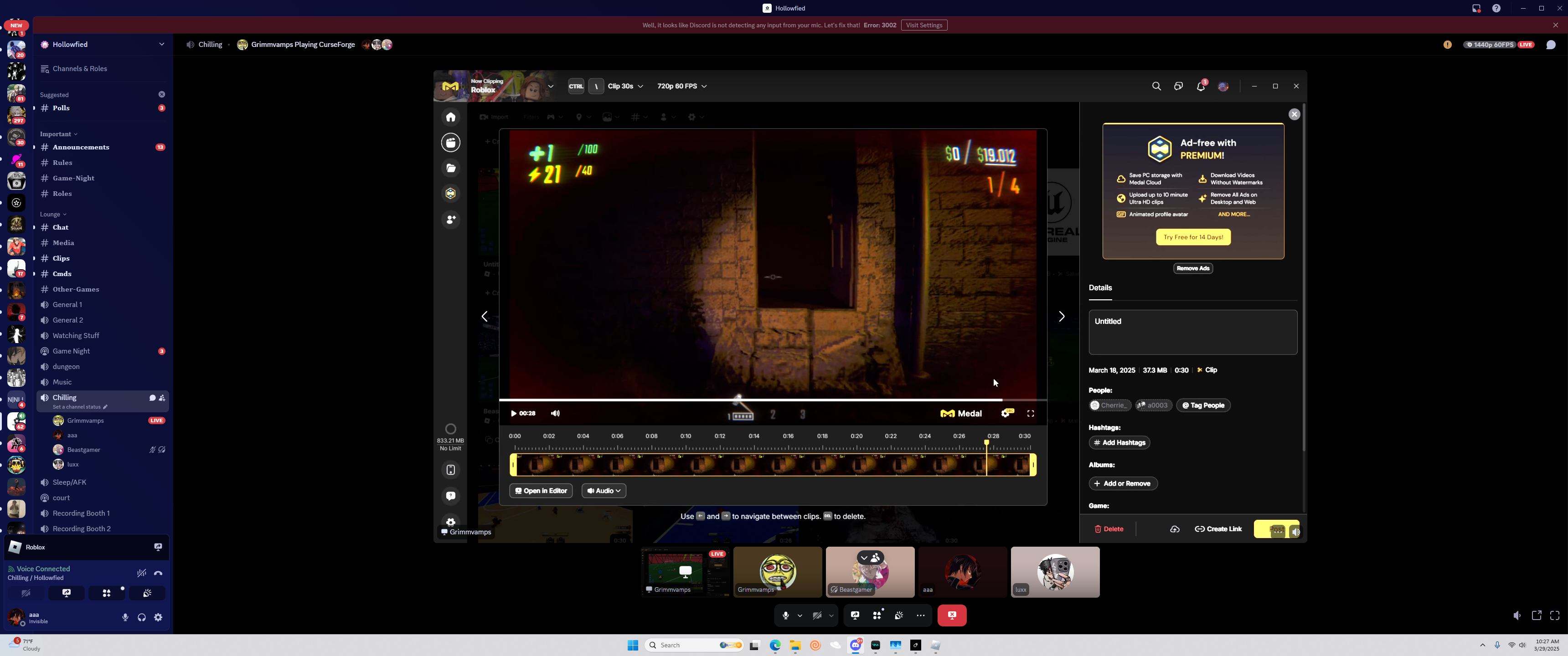Open the Show Chat icon at top right

tap(1550, 45)
